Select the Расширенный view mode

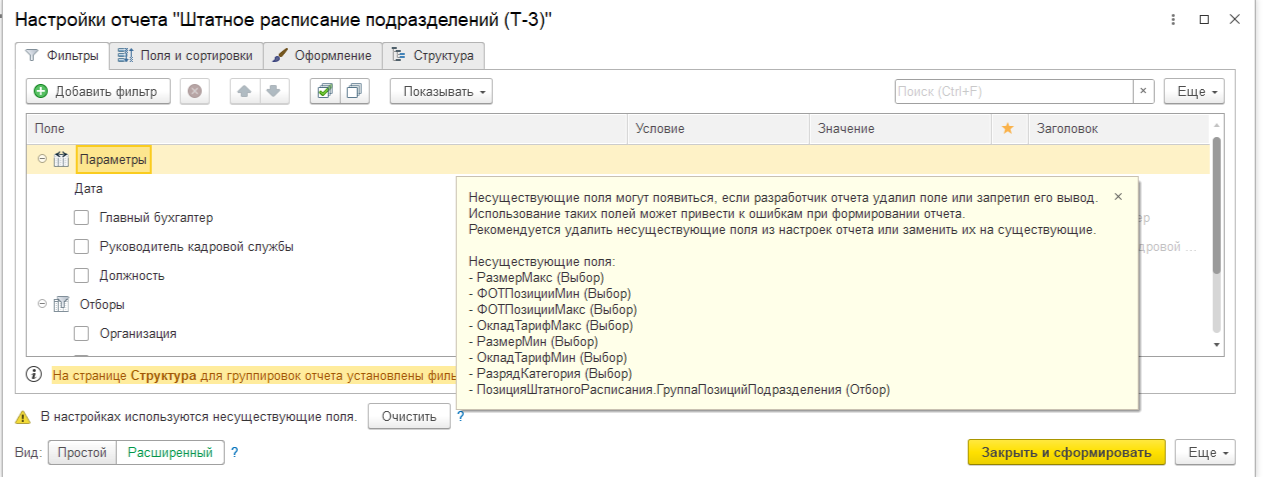[169, 452]
